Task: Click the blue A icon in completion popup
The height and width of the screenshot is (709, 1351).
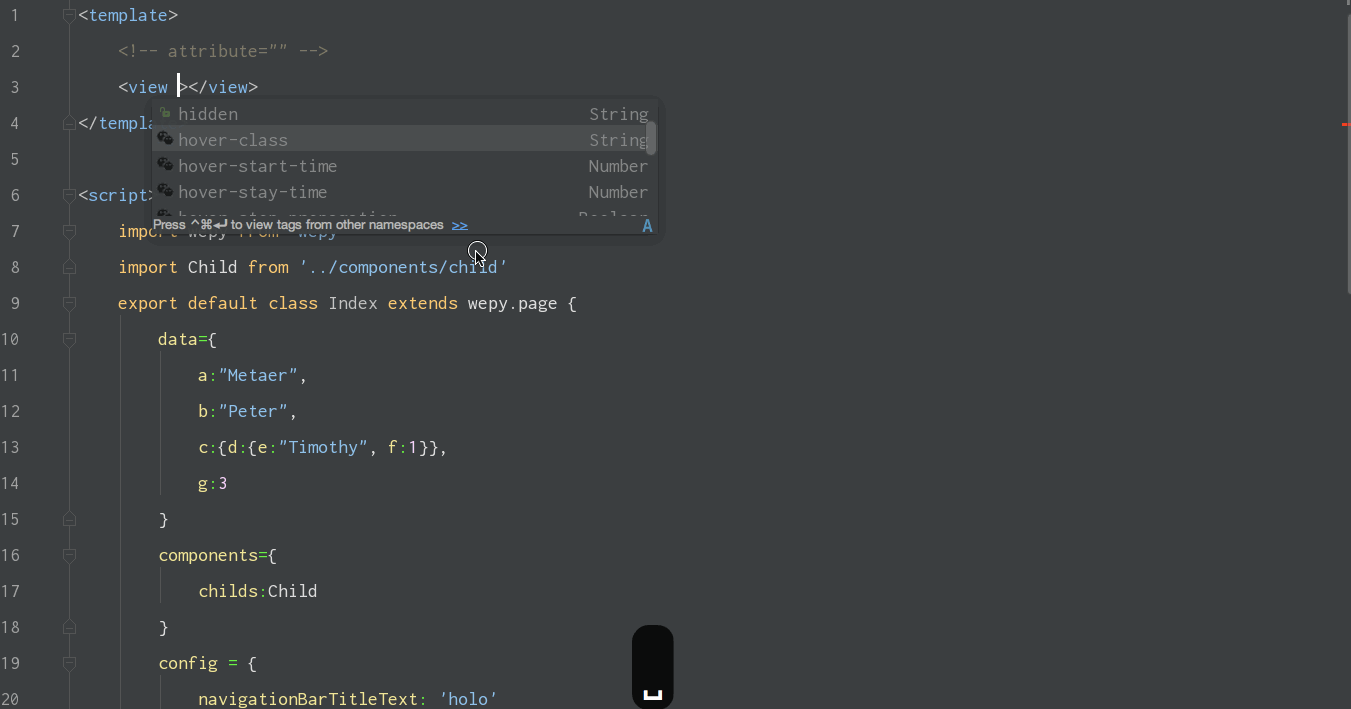Action: click(647, 226)
